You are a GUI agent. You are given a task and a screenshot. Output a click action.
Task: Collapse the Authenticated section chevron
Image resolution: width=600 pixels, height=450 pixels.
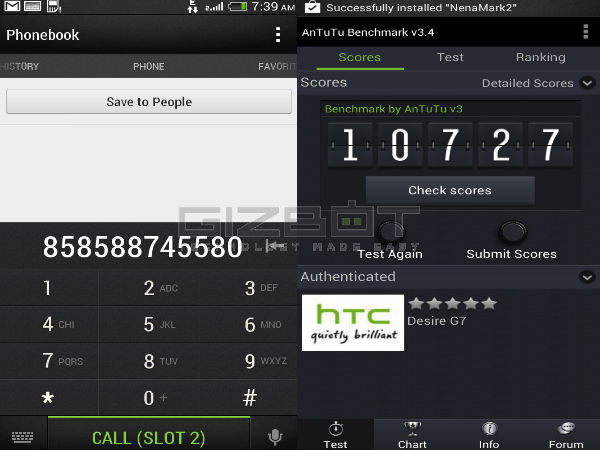pos(587,277)
